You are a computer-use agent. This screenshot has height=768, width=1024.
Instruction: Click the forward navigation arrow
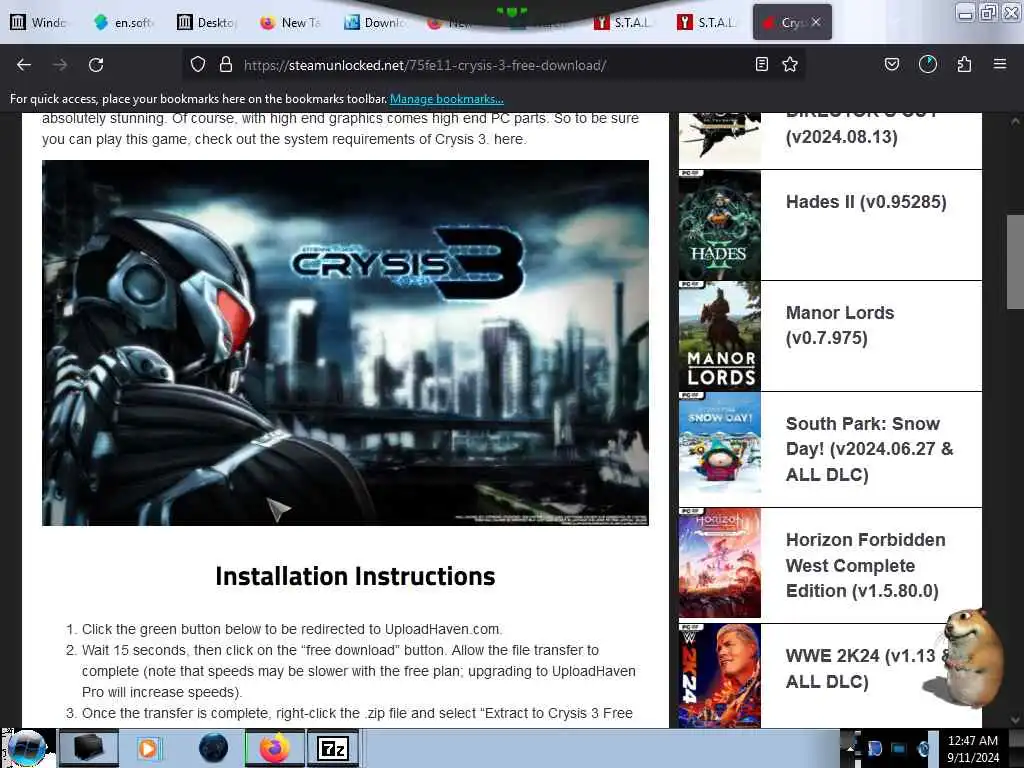tap(60, 65)
